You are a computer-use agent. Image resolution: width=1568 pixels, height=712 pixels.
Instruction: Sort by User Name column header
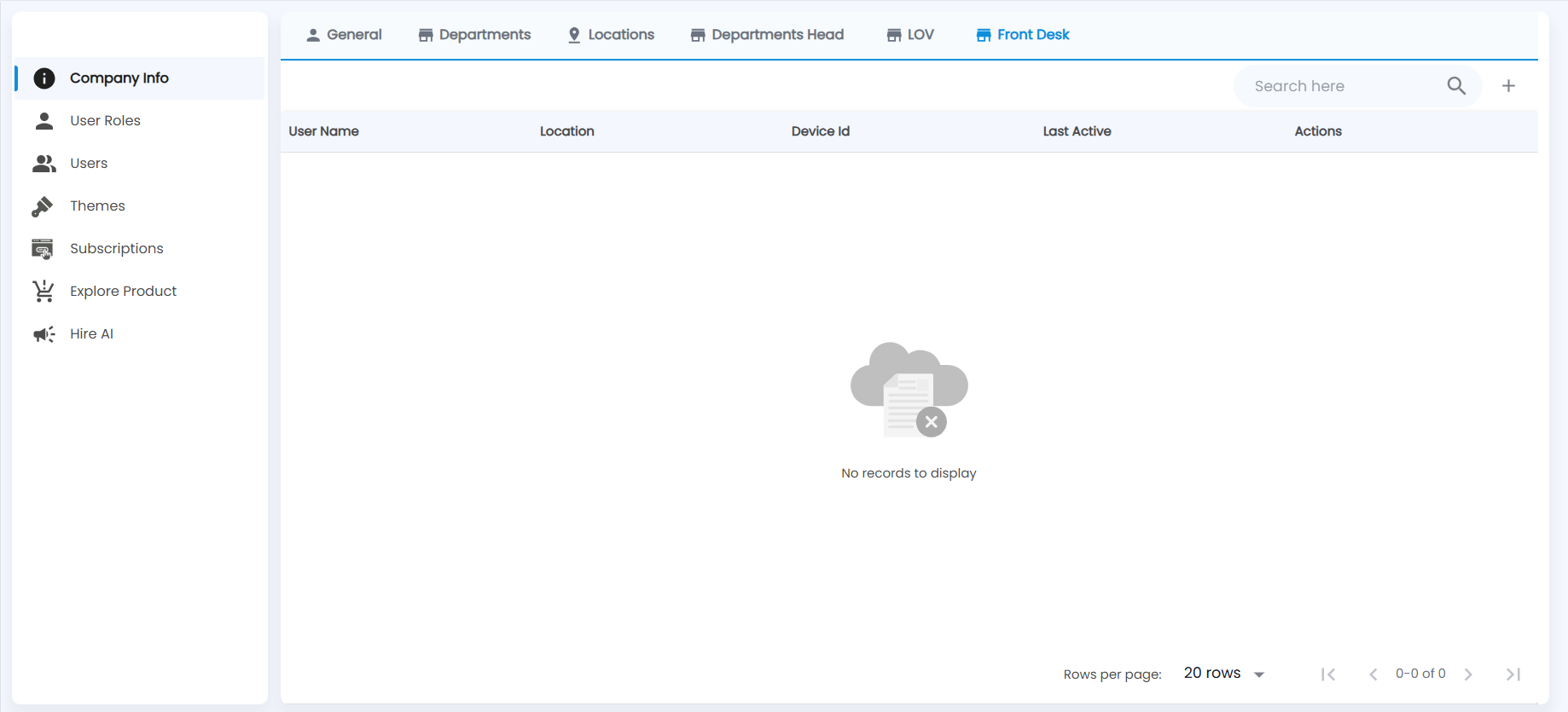tap(323, 131)
